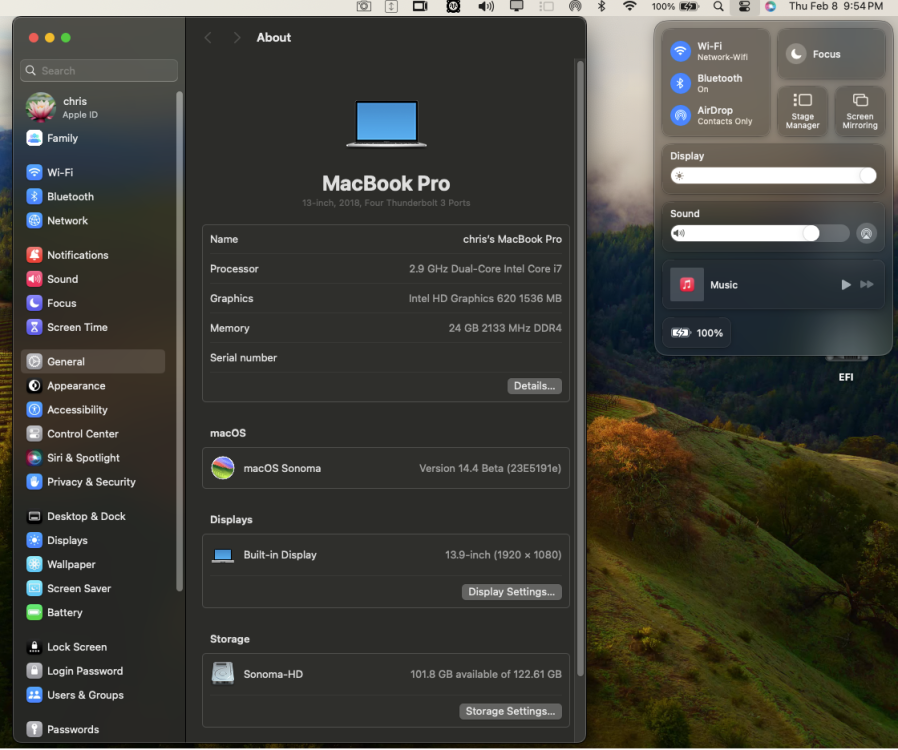This screenshot has height=750, width=898.
Task: Adjust the Display brightness slider
Action: coord(773,176)
